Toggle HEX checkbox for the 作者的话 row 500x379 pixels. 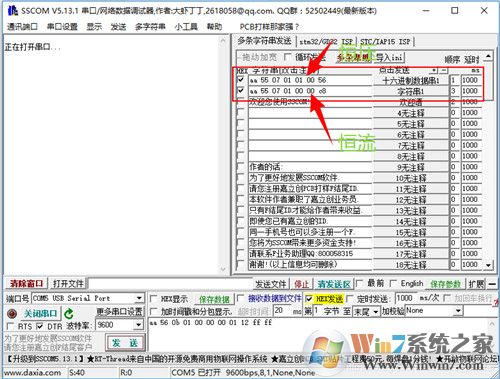point(241,167)
